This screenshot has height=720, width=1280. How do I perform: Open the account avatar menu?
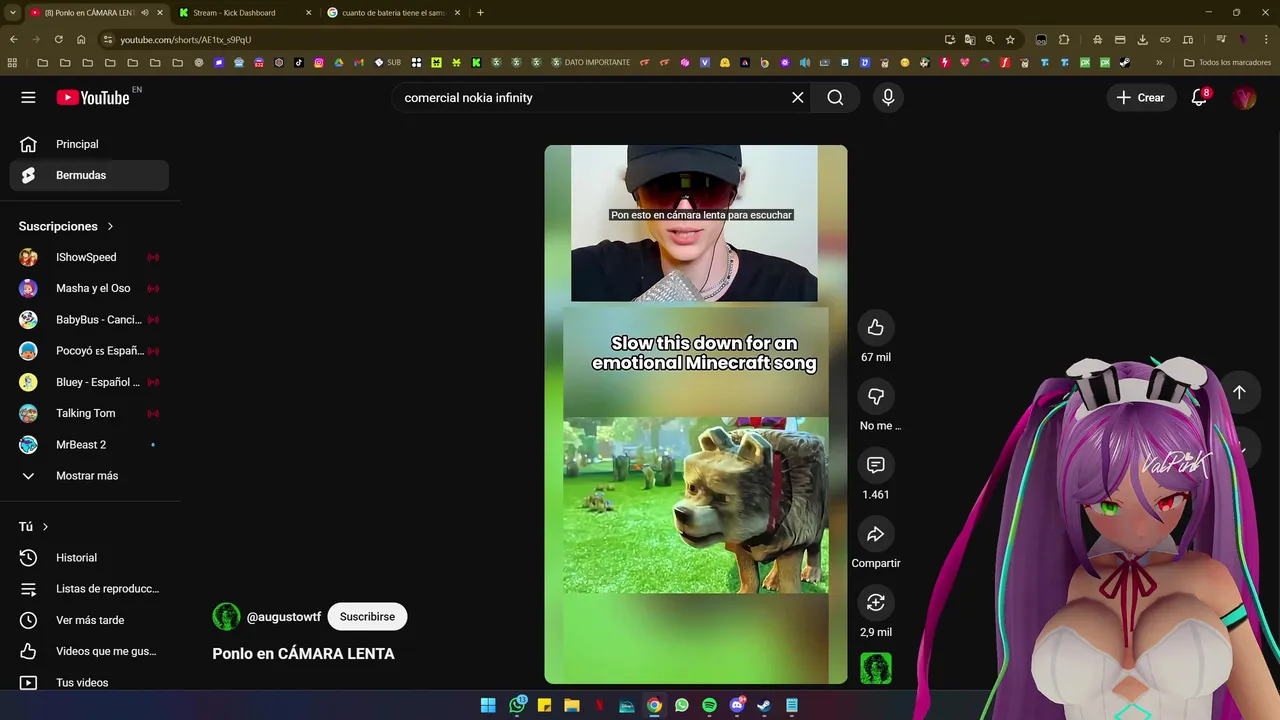pyautogui.click(x=1244, y=98)
